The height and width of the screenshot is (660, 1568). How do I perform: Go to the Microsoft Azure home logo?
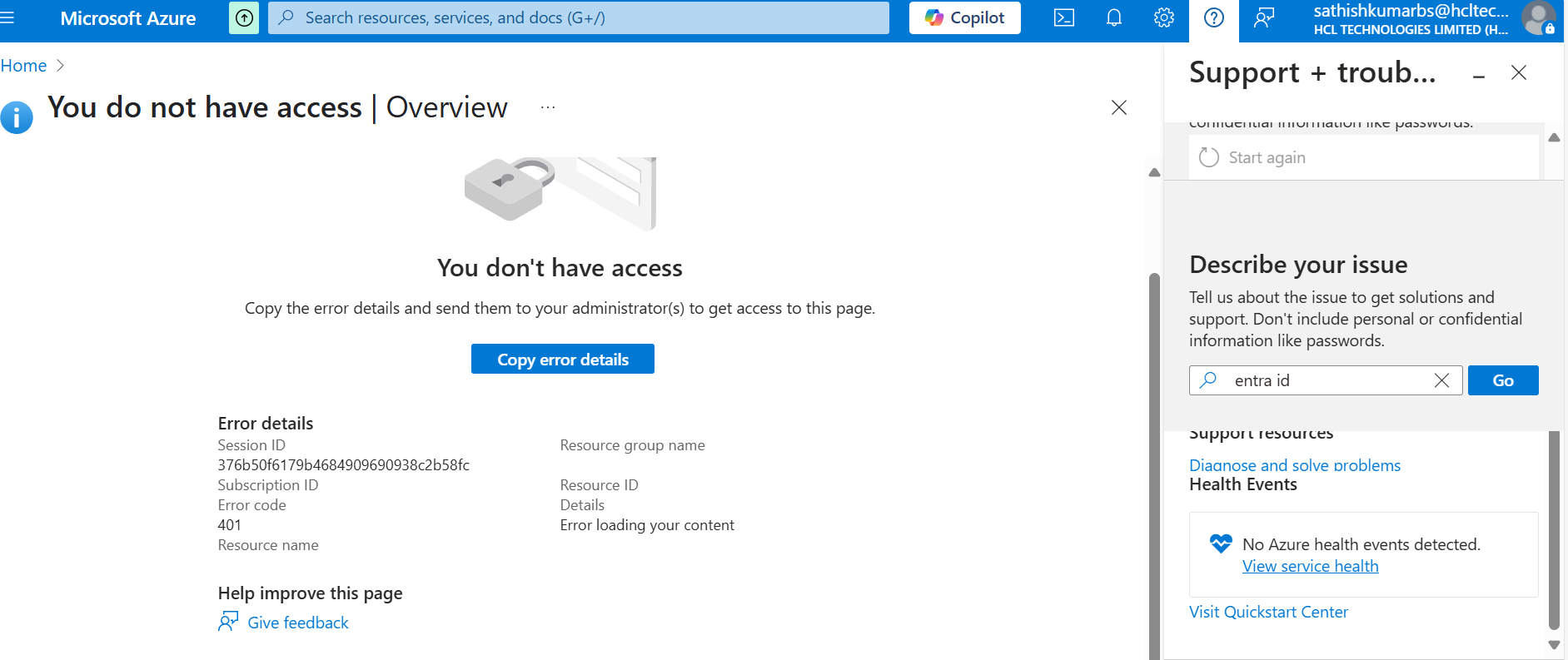click(x=128, y=18)
